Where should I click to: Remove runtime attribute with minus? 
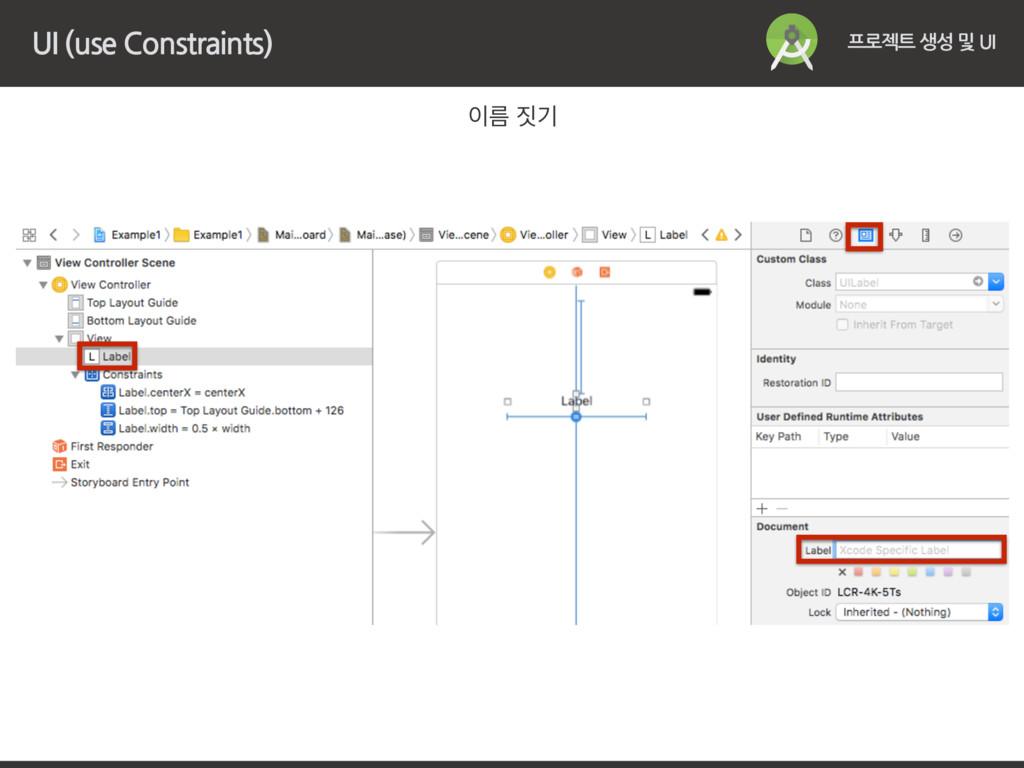[782, 508]
